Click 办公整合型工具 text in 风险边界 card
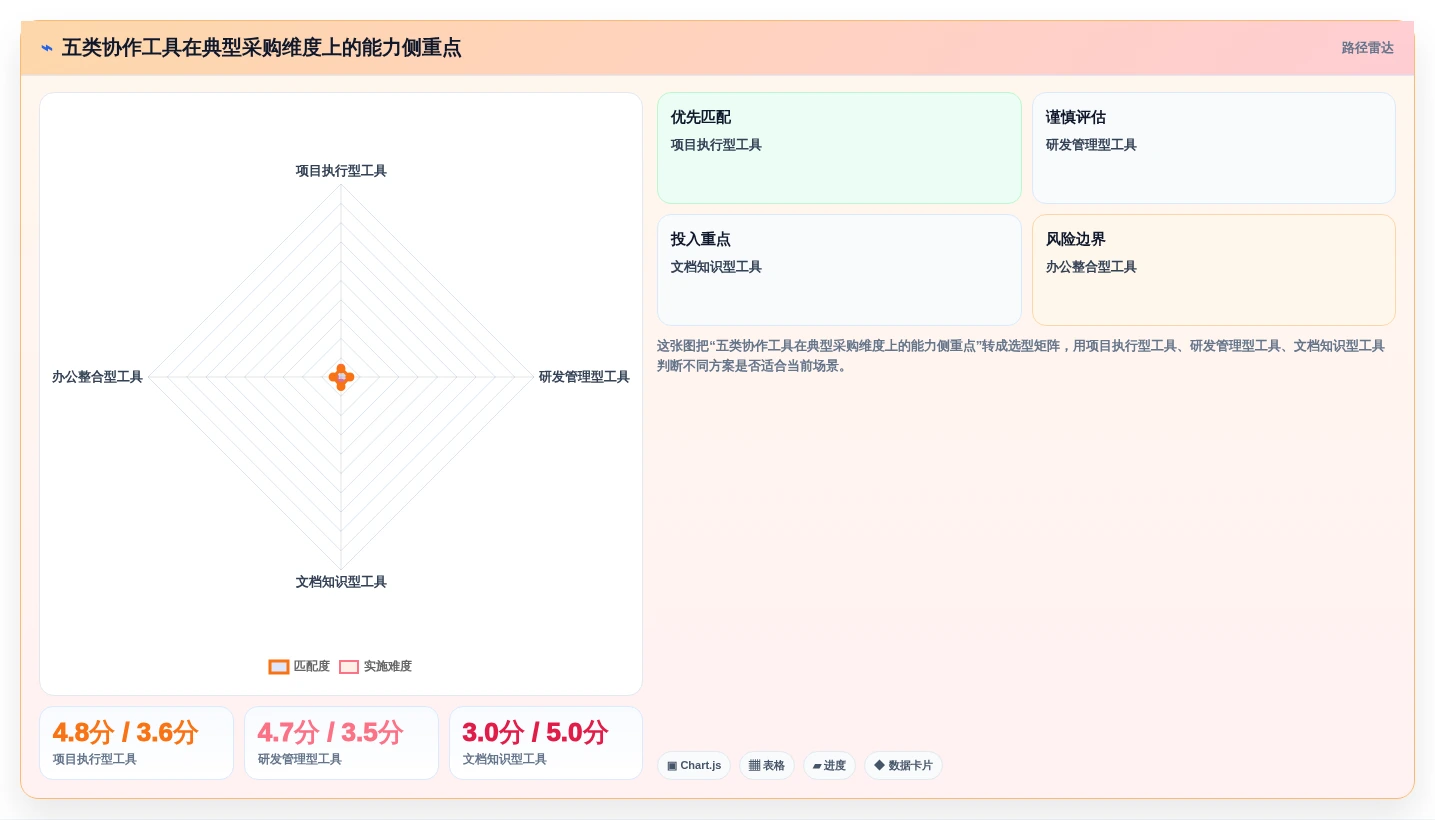This screenshot has width=1435, height=820. pyautogui.click(x=1091, y=267)
